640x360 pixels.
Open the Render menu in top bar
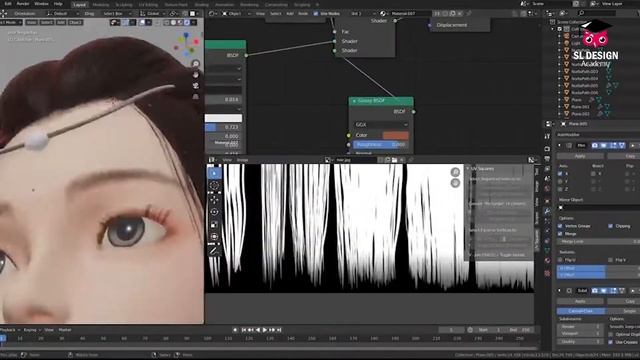point(23,4)
